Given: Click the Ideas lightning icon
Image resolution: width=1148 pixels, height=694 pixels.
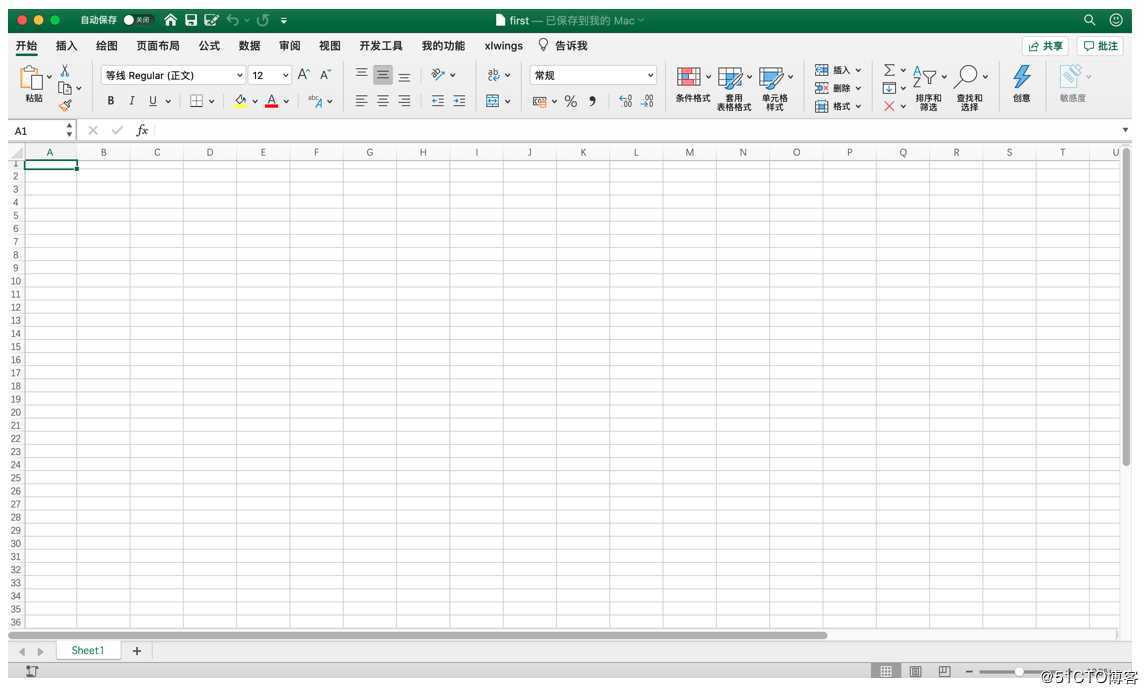Looking at the screenshot, I should [x=1022, y=83].
